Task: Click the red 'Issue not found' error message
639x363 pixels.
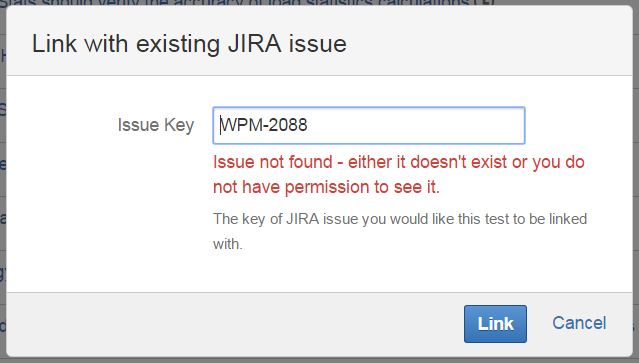Action: coord(399,174)
